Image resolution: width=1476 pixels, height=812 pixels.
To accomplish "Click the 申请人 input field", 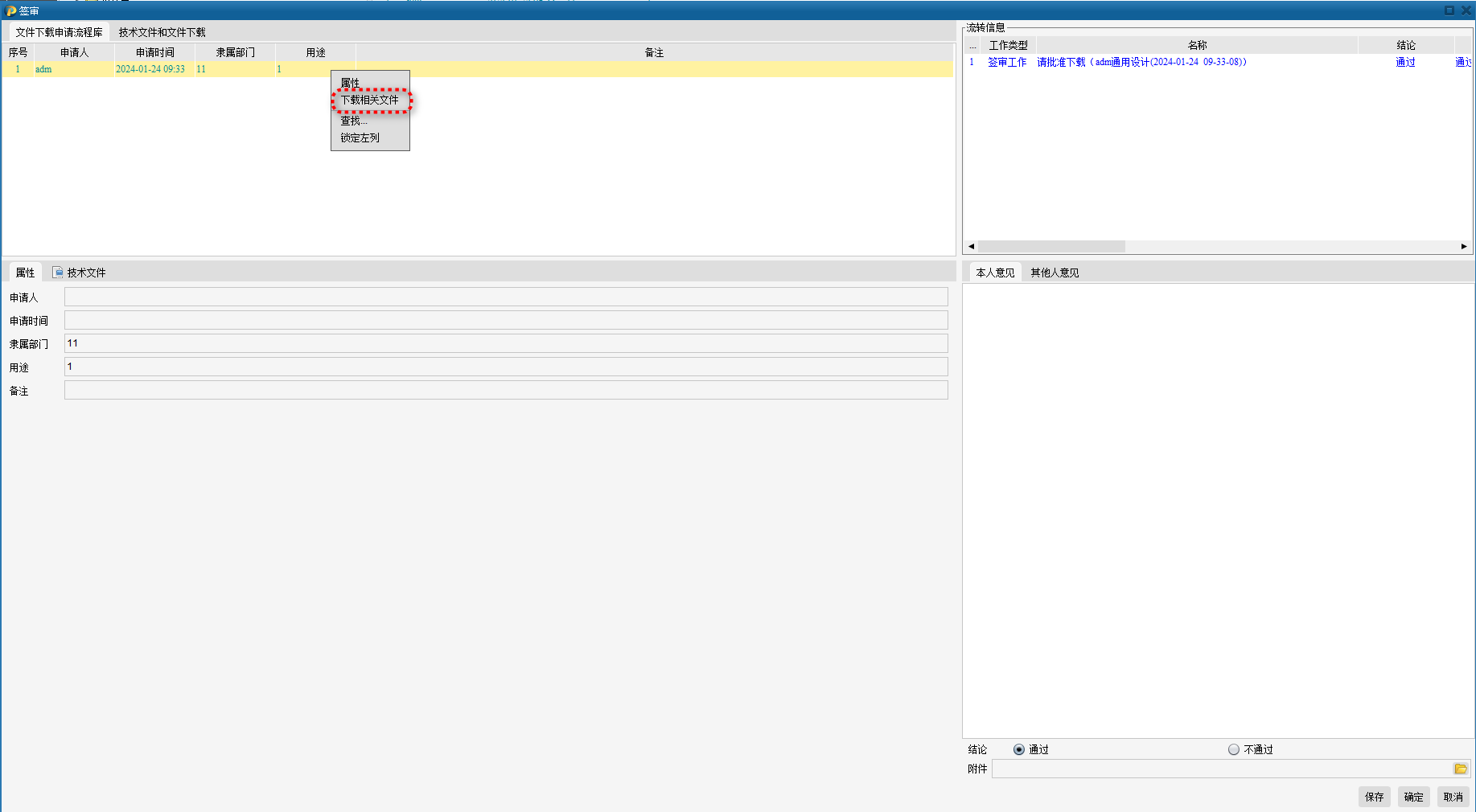I will point(506,297).
